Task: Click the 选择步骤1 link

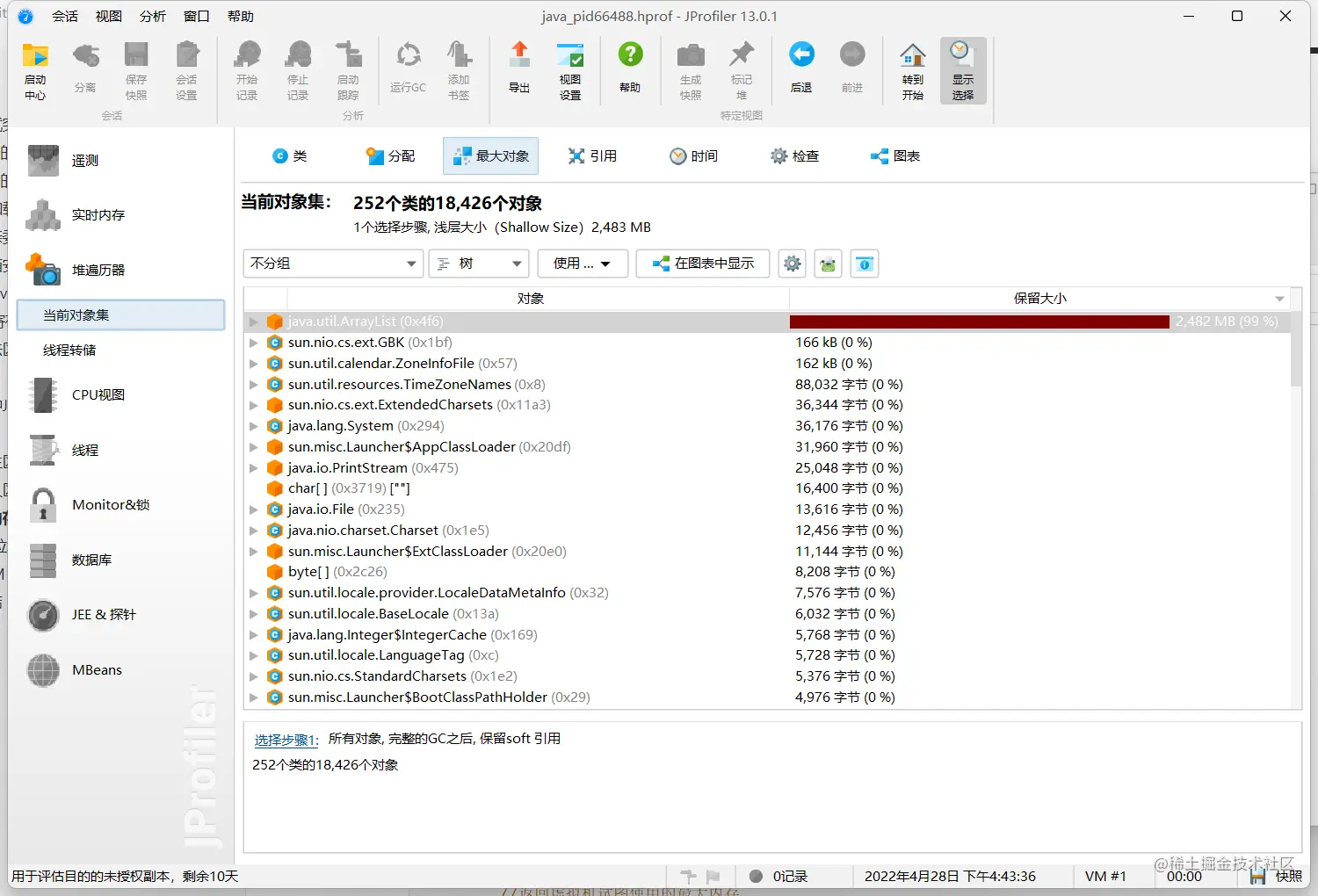Action: click(x=286, y=740)
